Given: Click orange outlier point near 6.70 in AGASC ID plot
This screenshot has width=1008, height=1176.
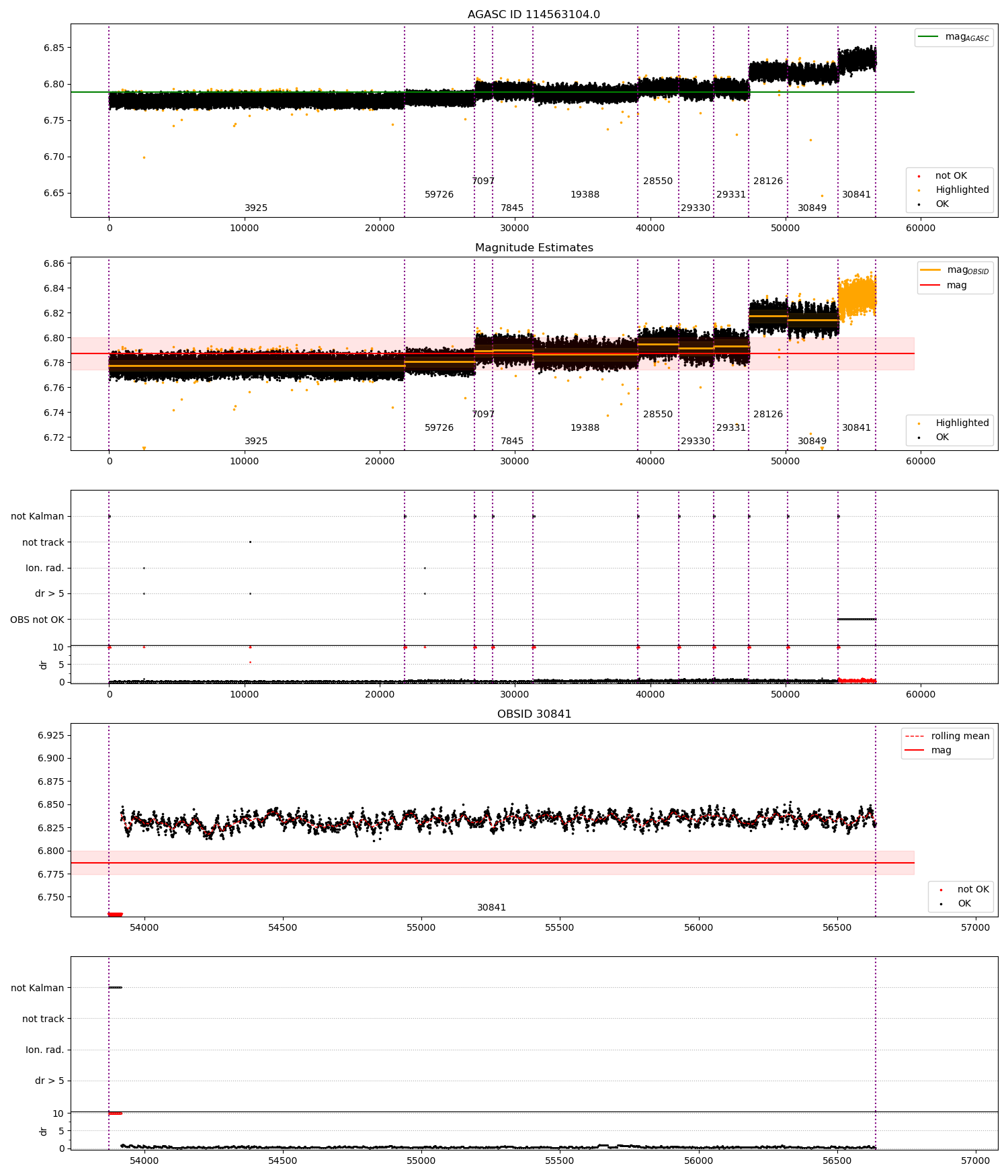Looking at the screenshot, I should tap(144, 158).
